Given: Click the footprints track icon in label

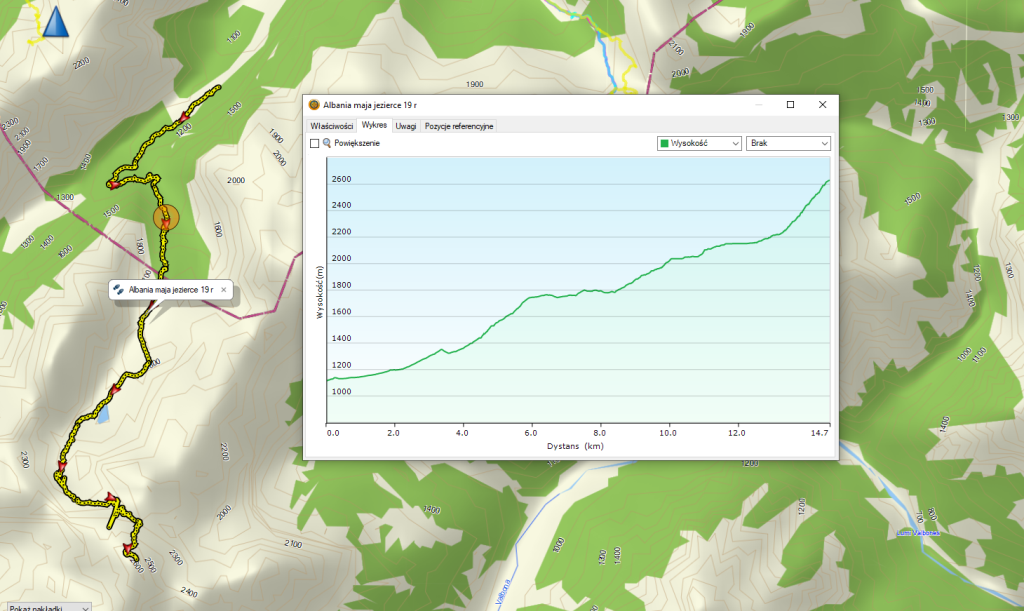Looking at the screenshot, I should pos(119,290).
